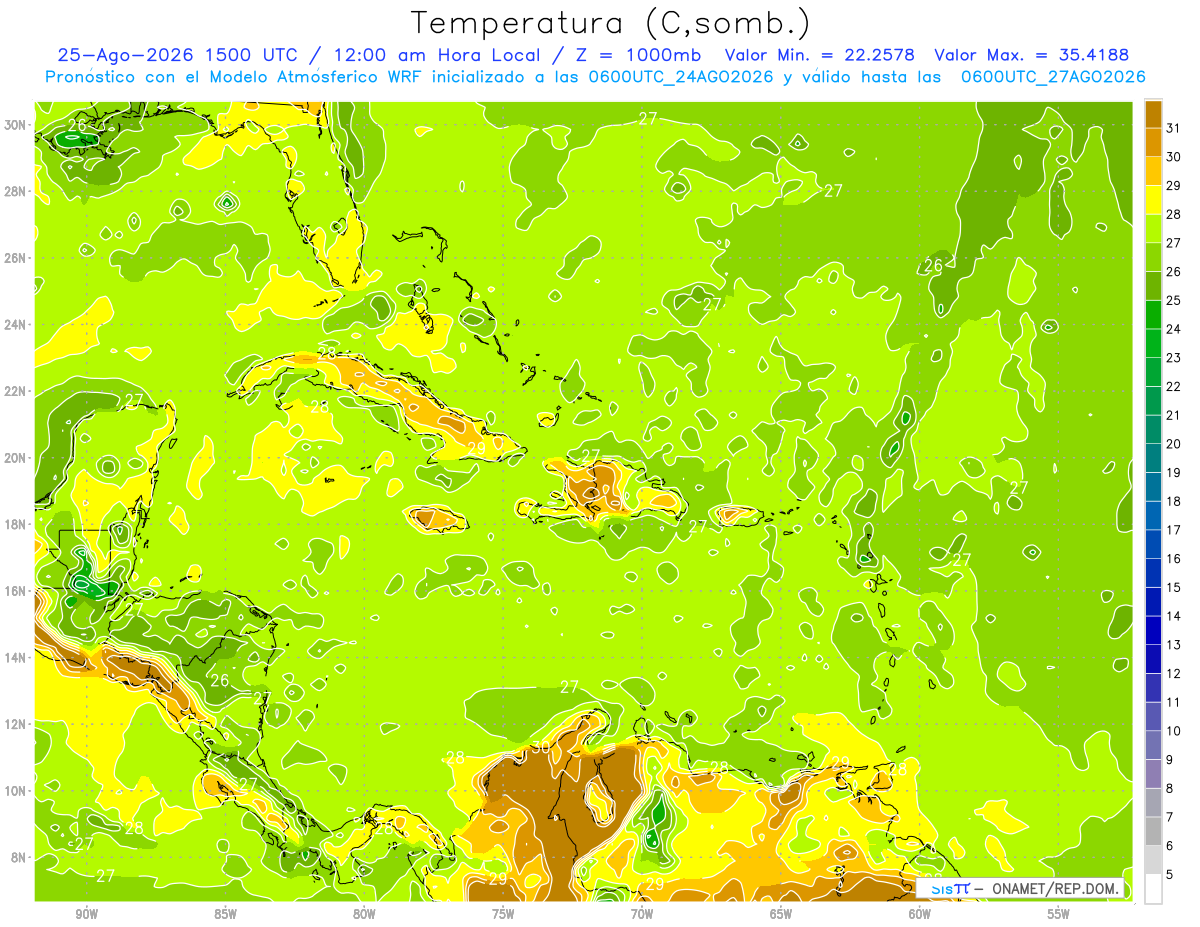Click the 8N latitude axis label
The width and height of the screenshot is (1200, 927).
(19, 857)
